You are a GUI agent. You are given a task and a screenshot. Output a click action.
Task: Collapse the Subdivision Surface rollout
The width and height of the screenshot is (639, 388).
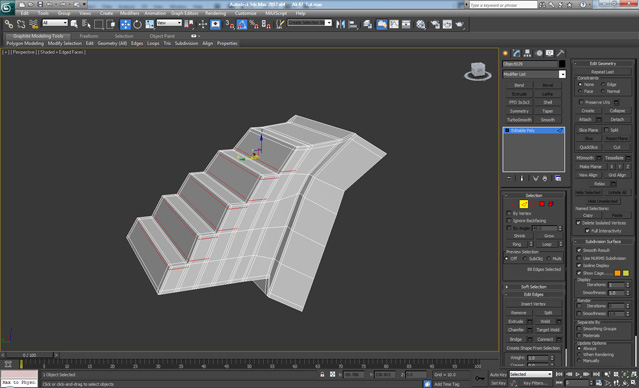pos(603,241)
